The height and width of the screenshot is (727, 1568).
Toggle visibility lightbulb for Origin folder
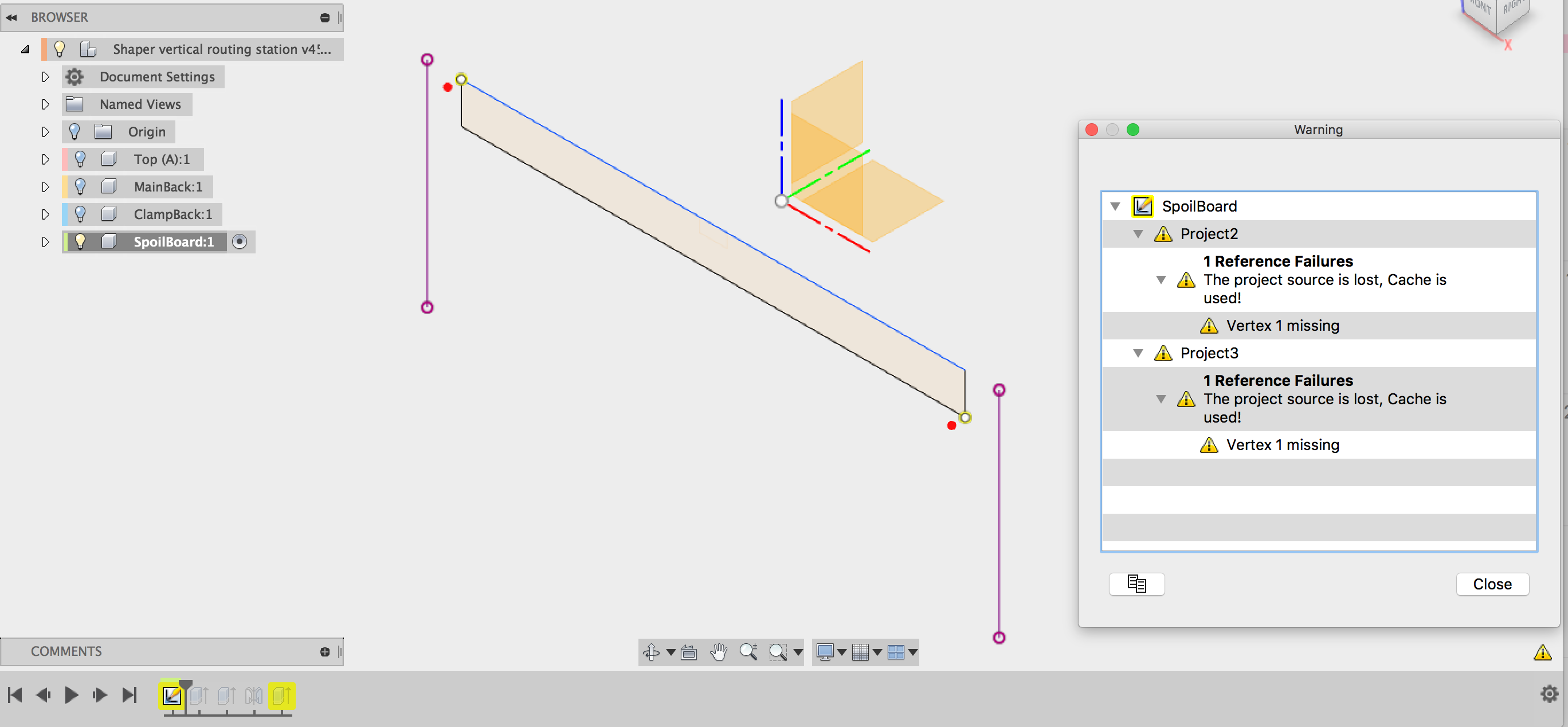75,131
